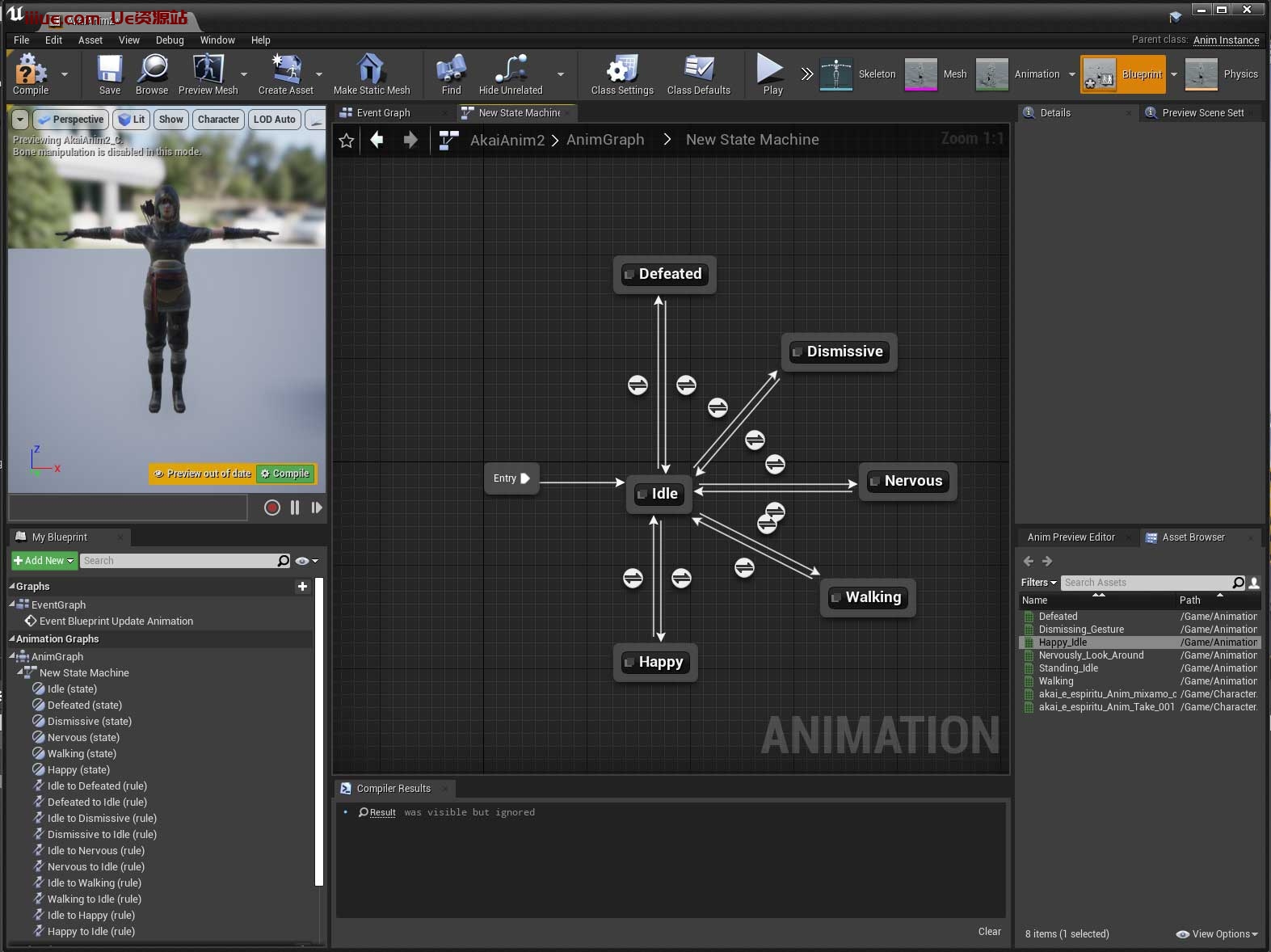Open the Add New dropdown
1271x952 pixels.
44,561
